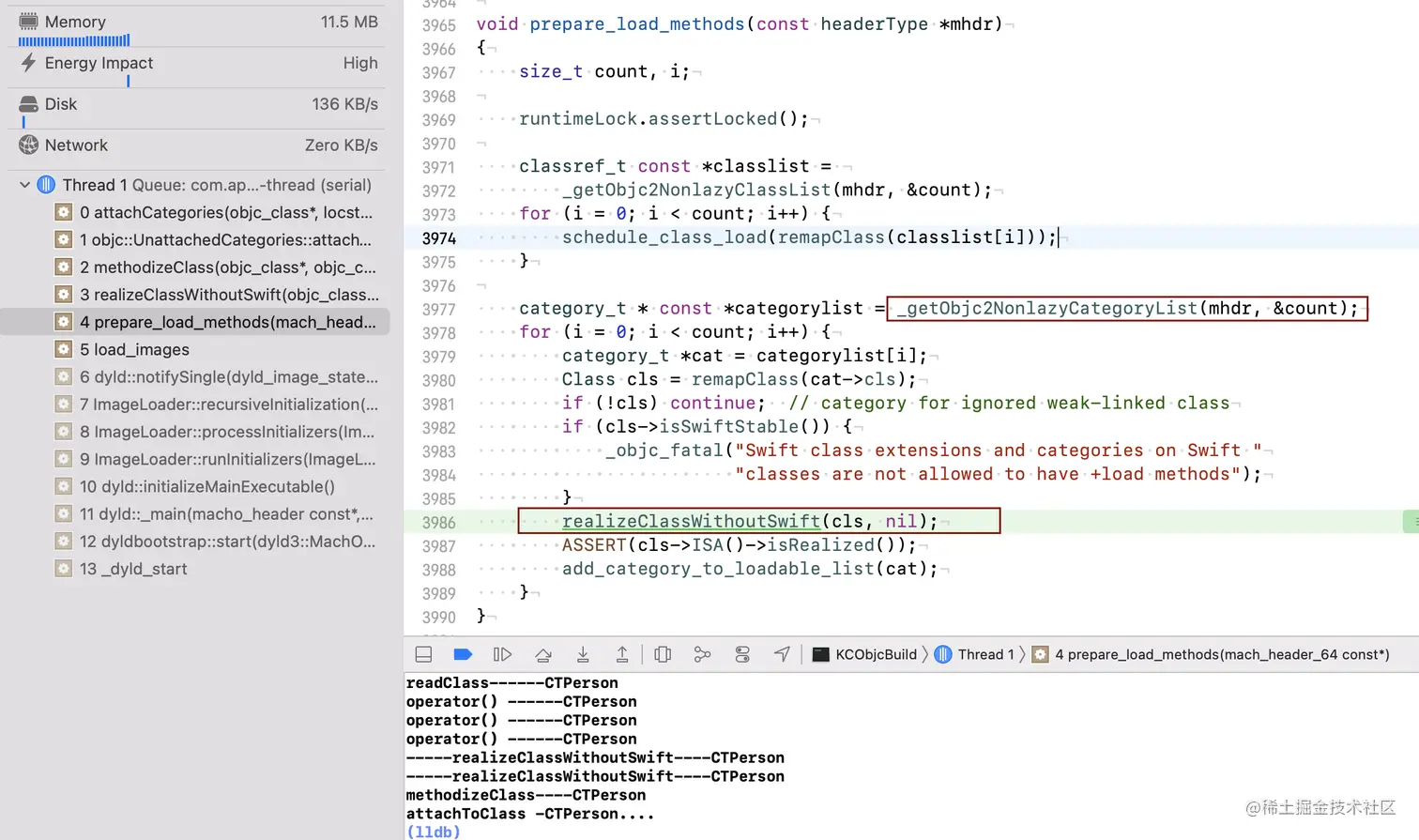
Task: Select KCObjcBuild in the debug jump bar
Action: click(x=864, y=654)
